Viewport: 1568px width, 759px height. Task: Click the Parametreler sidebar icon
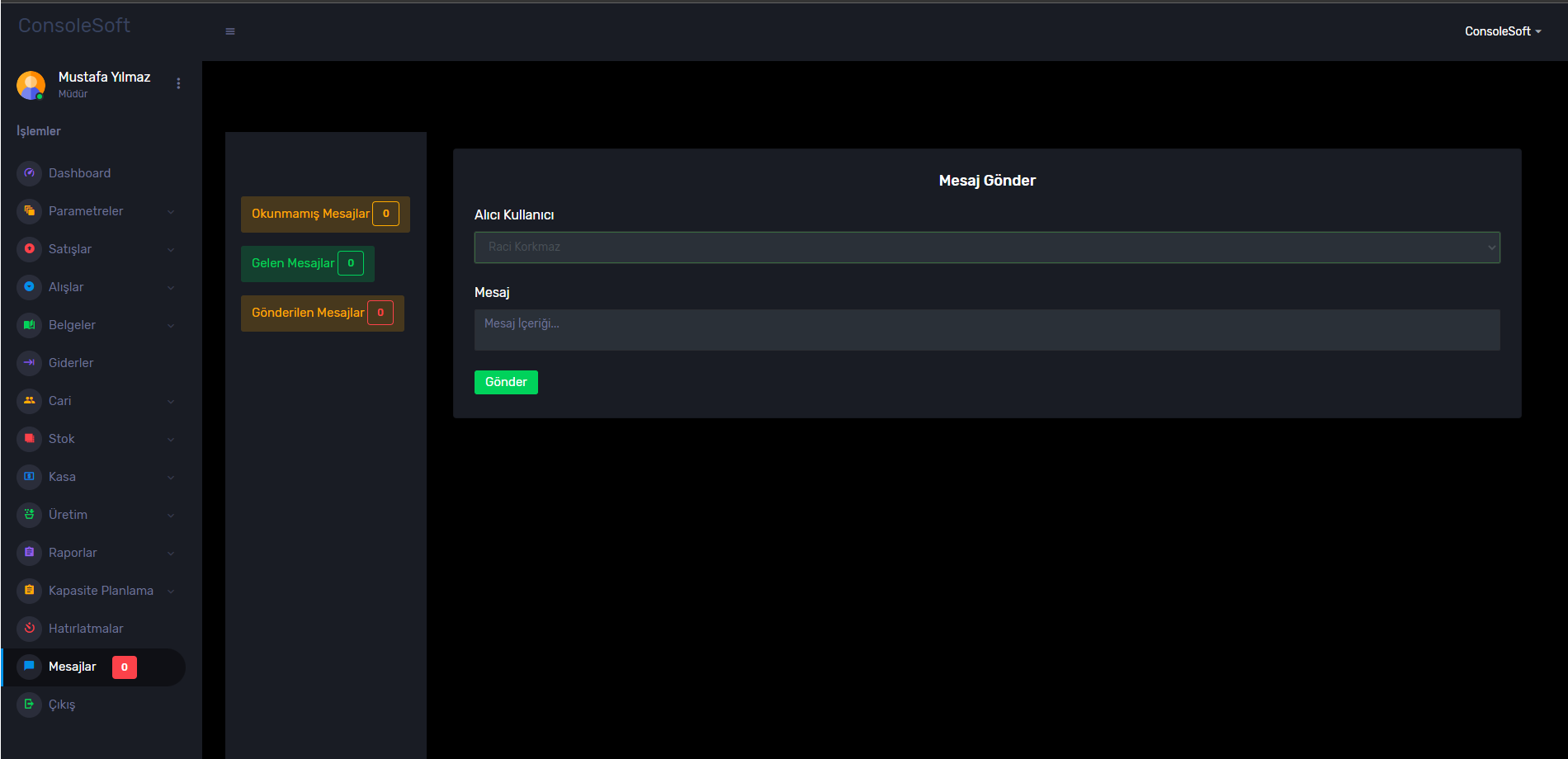[x=29, y=211]
